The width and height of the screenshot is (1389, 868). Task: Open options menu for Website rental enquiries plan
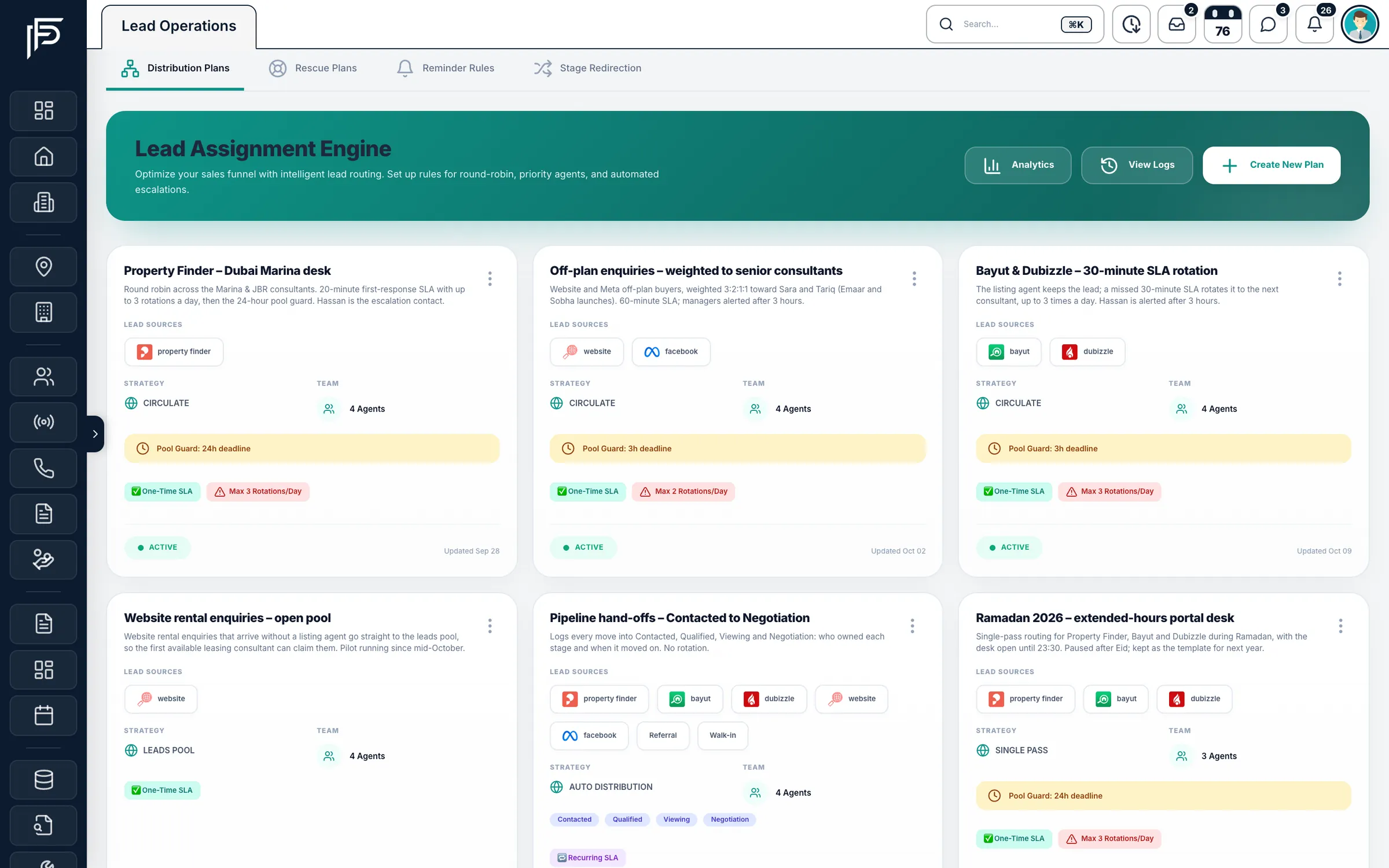point(490,626)
